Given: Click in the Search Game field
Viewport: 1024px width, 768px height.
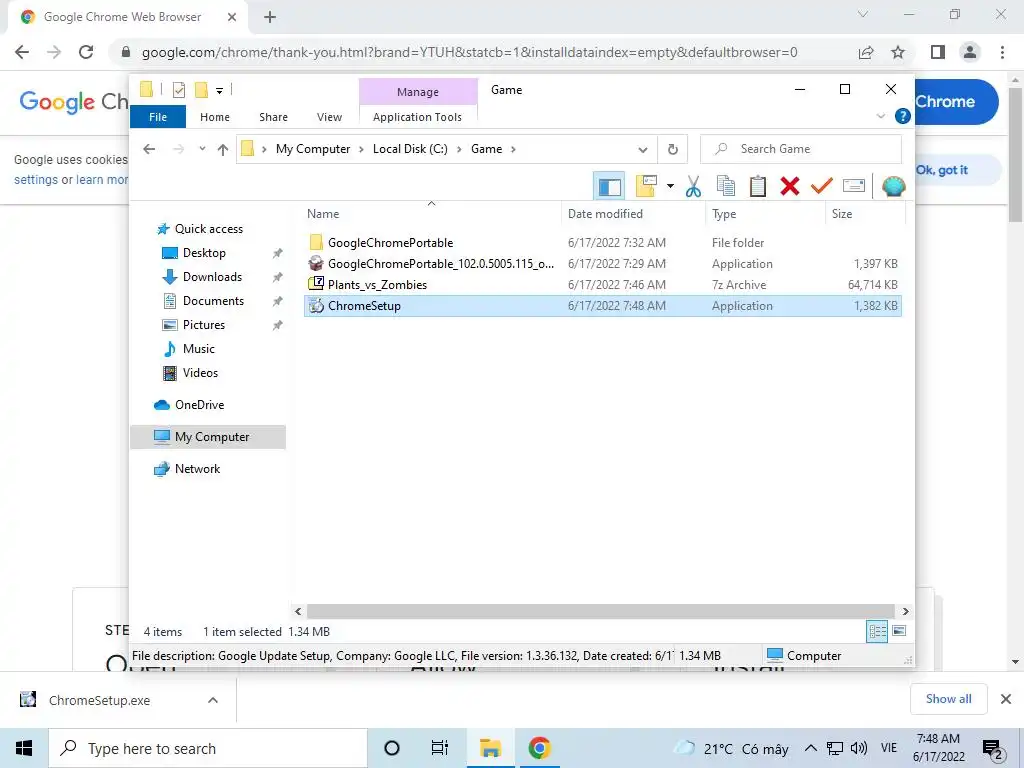Looking at the screenshot, I should pos(801,149).
